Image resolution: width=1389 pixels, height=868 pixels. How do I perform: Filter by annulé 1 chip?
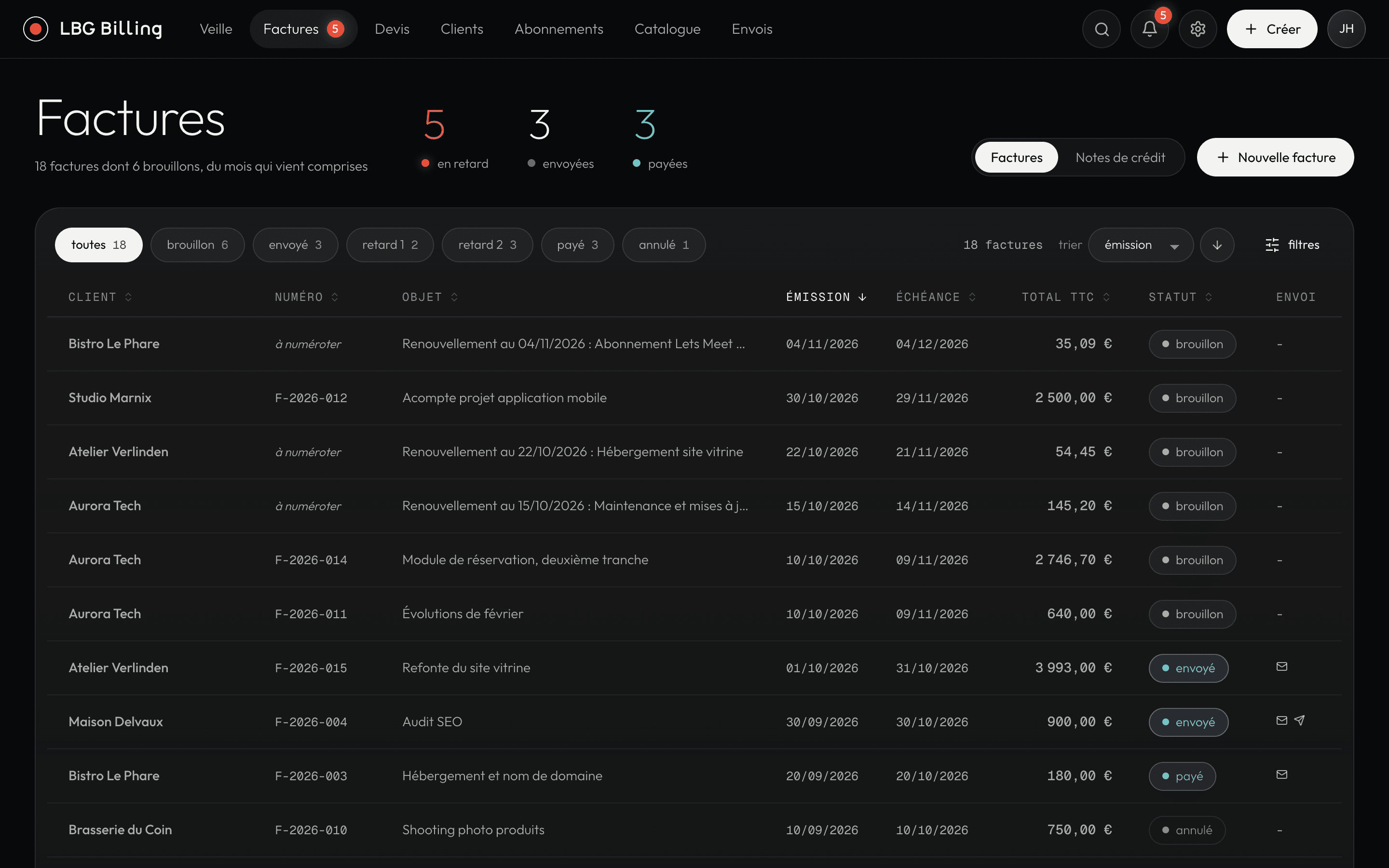tap(664, 245)
